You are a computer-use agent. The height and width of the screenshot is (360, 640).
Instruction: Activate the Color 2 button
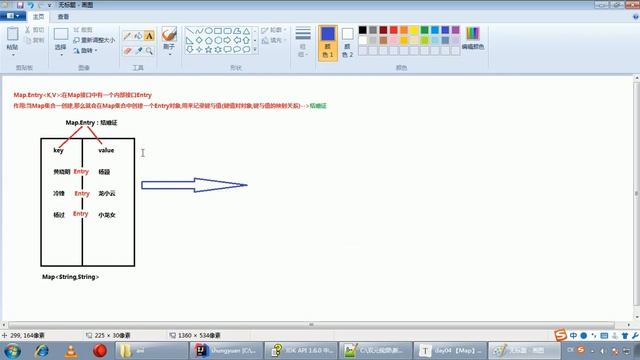pos(347,42)
